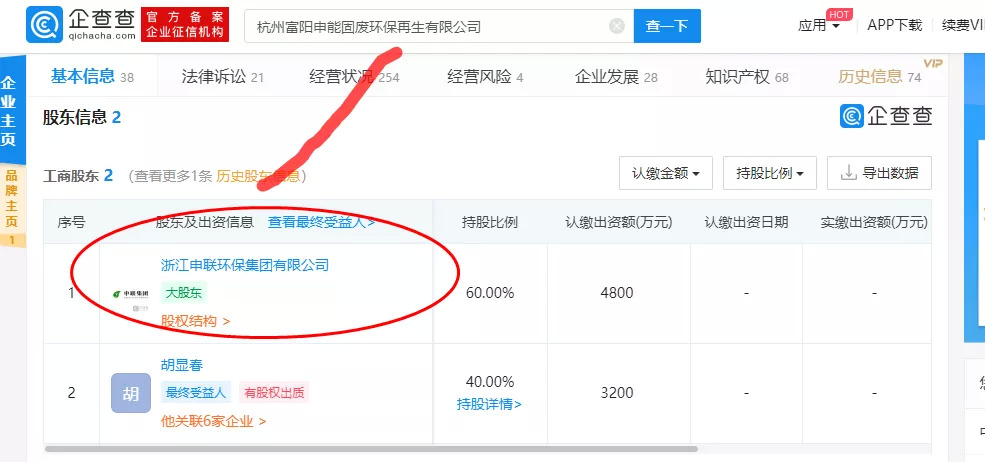Click the 认缴出资日期 column header

[746, 222]
